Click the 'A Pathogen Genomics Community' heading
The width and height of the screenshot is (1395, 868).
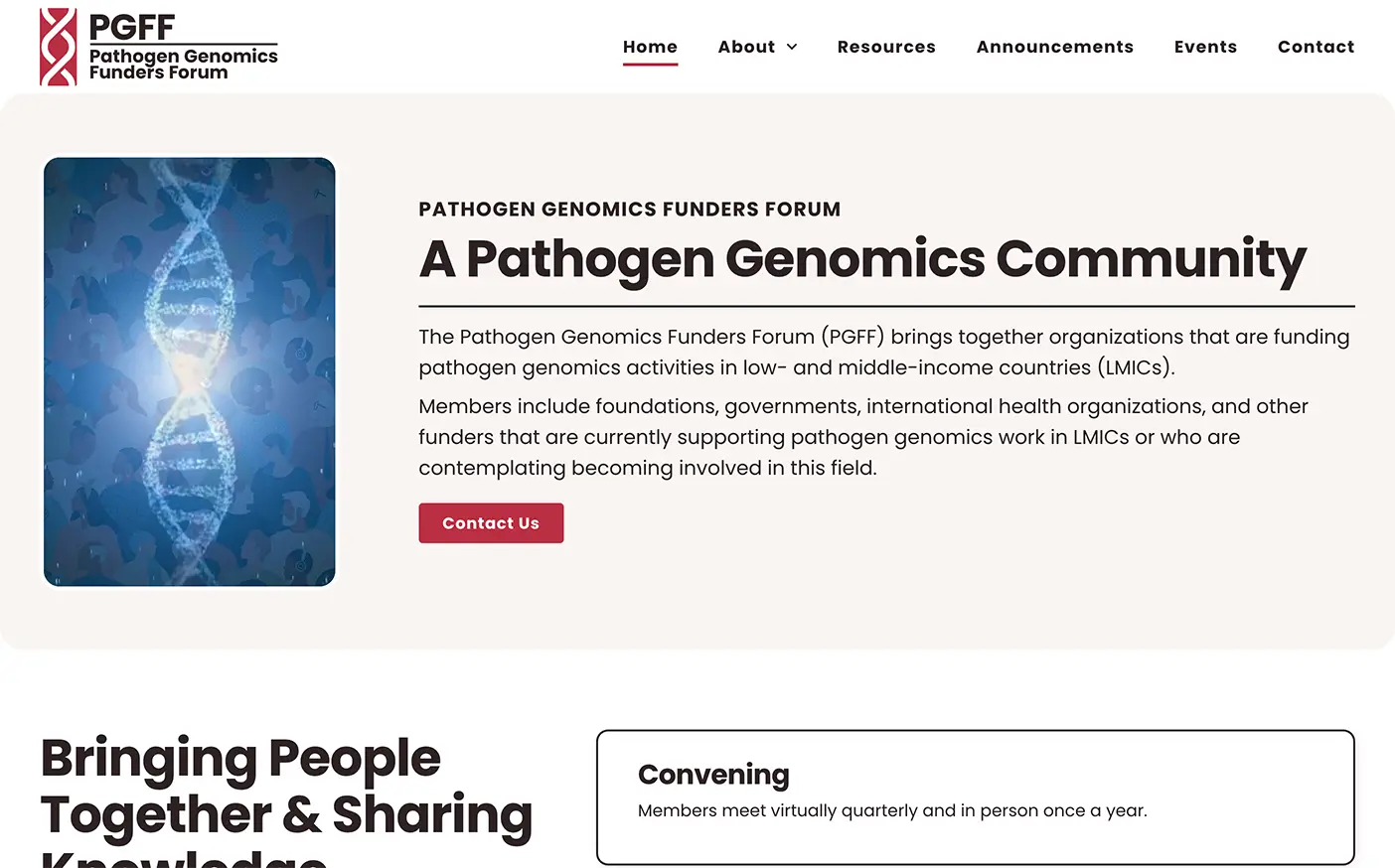(862, 260)
